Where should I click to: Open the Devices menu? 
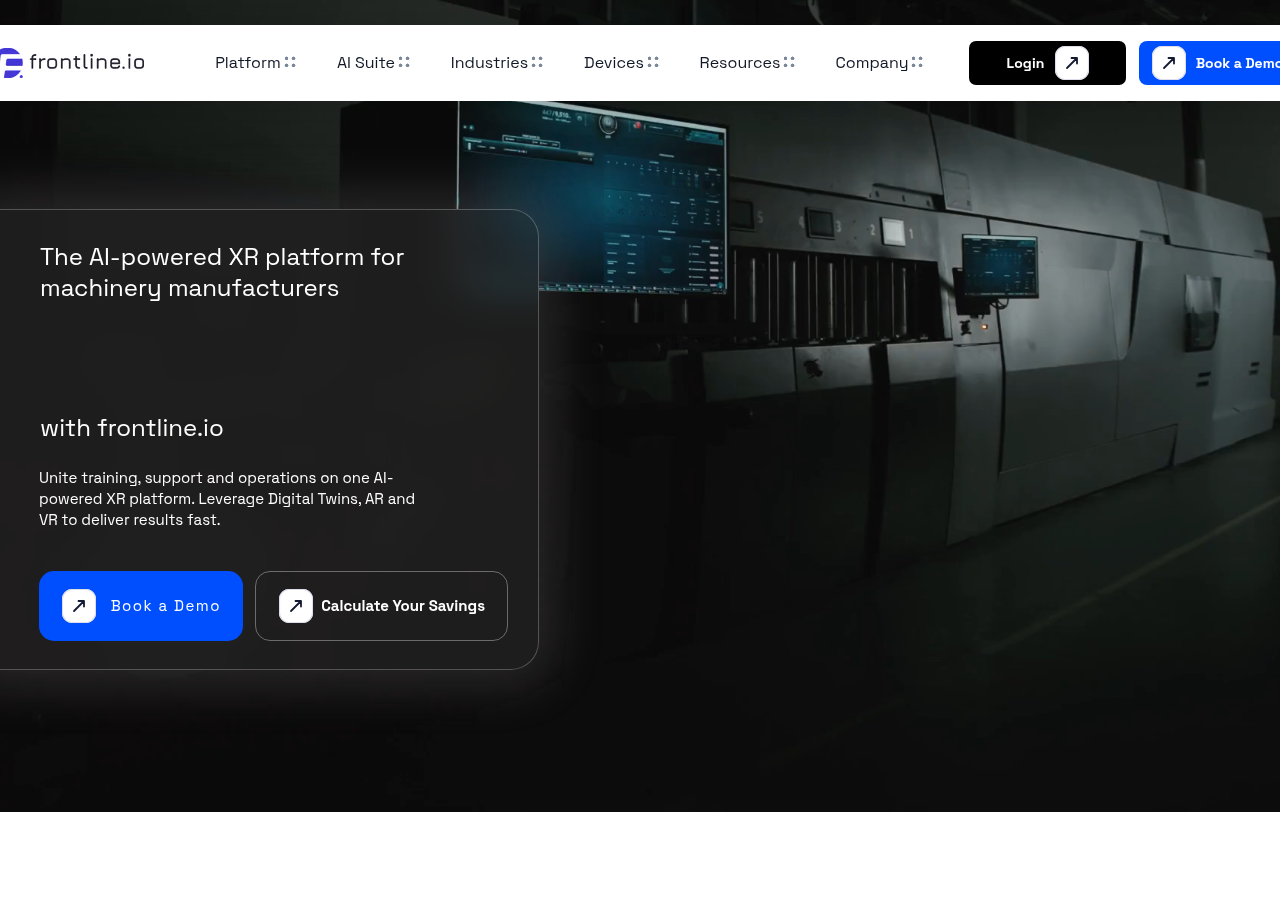614,63
